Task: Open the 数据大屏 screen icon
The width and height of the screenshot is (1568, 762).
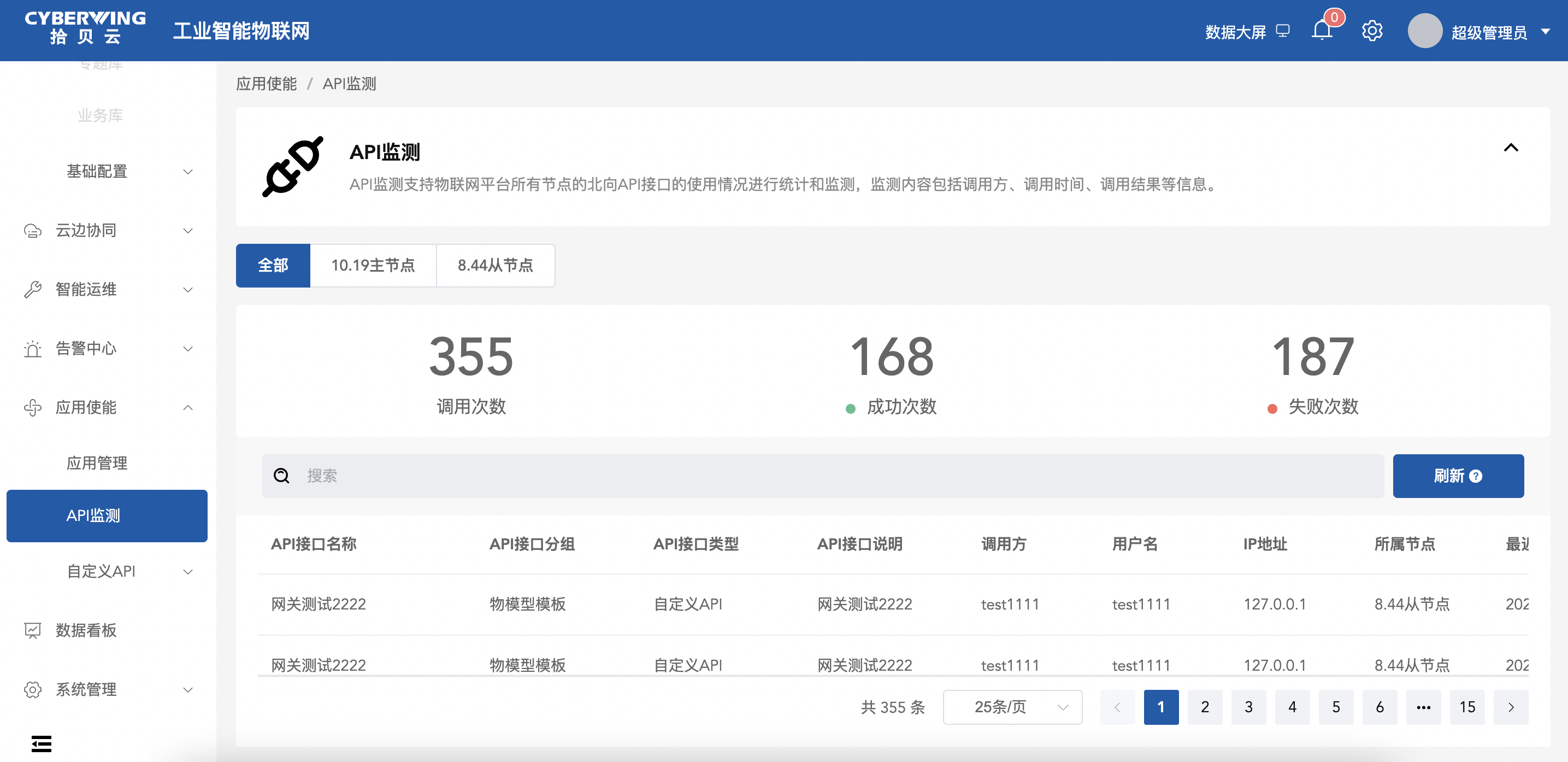Action: [1283, 31]
